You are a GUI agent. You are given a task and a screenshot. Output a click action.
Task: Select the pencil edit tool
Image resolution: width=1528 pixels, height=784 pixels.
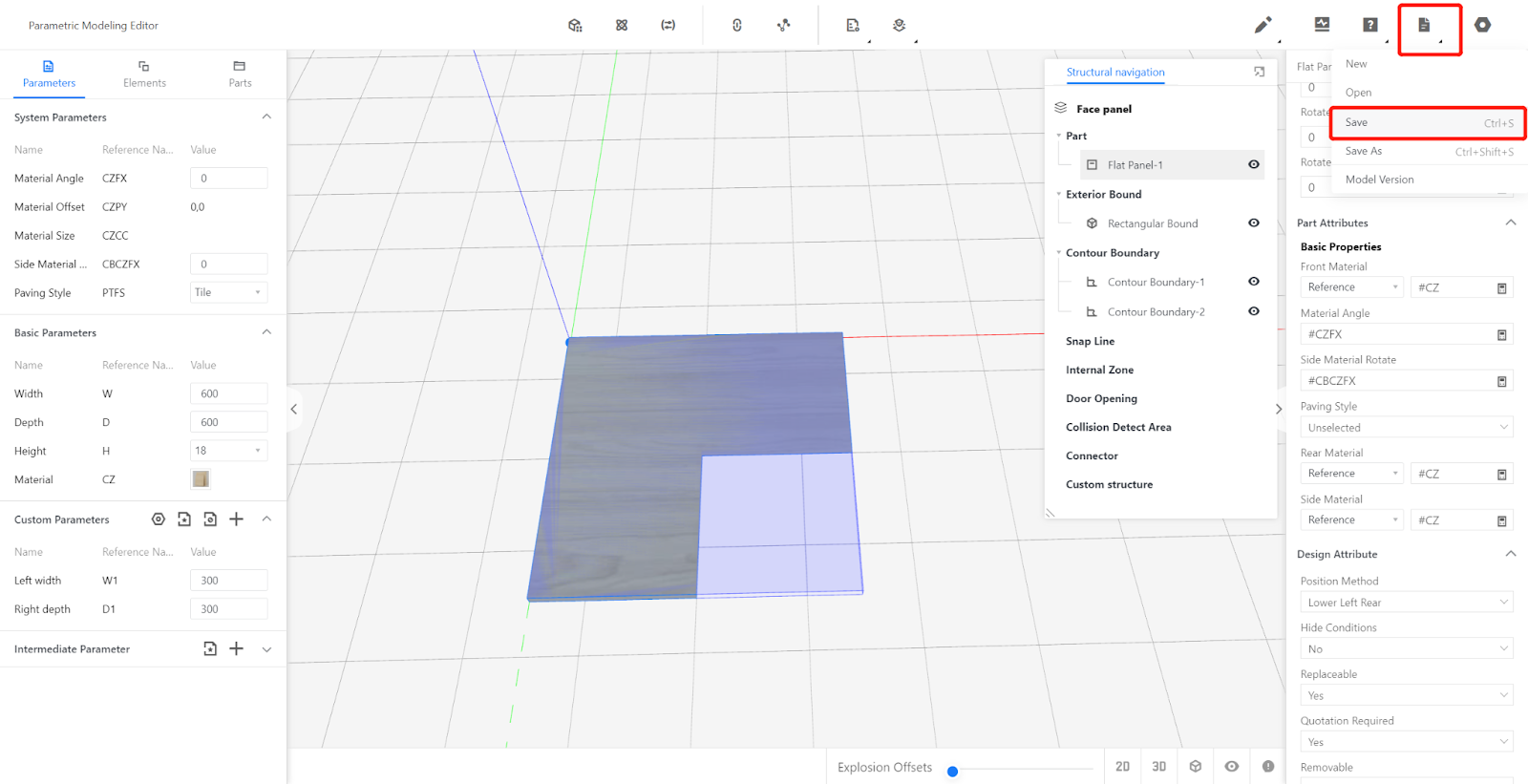[1263, 26]
